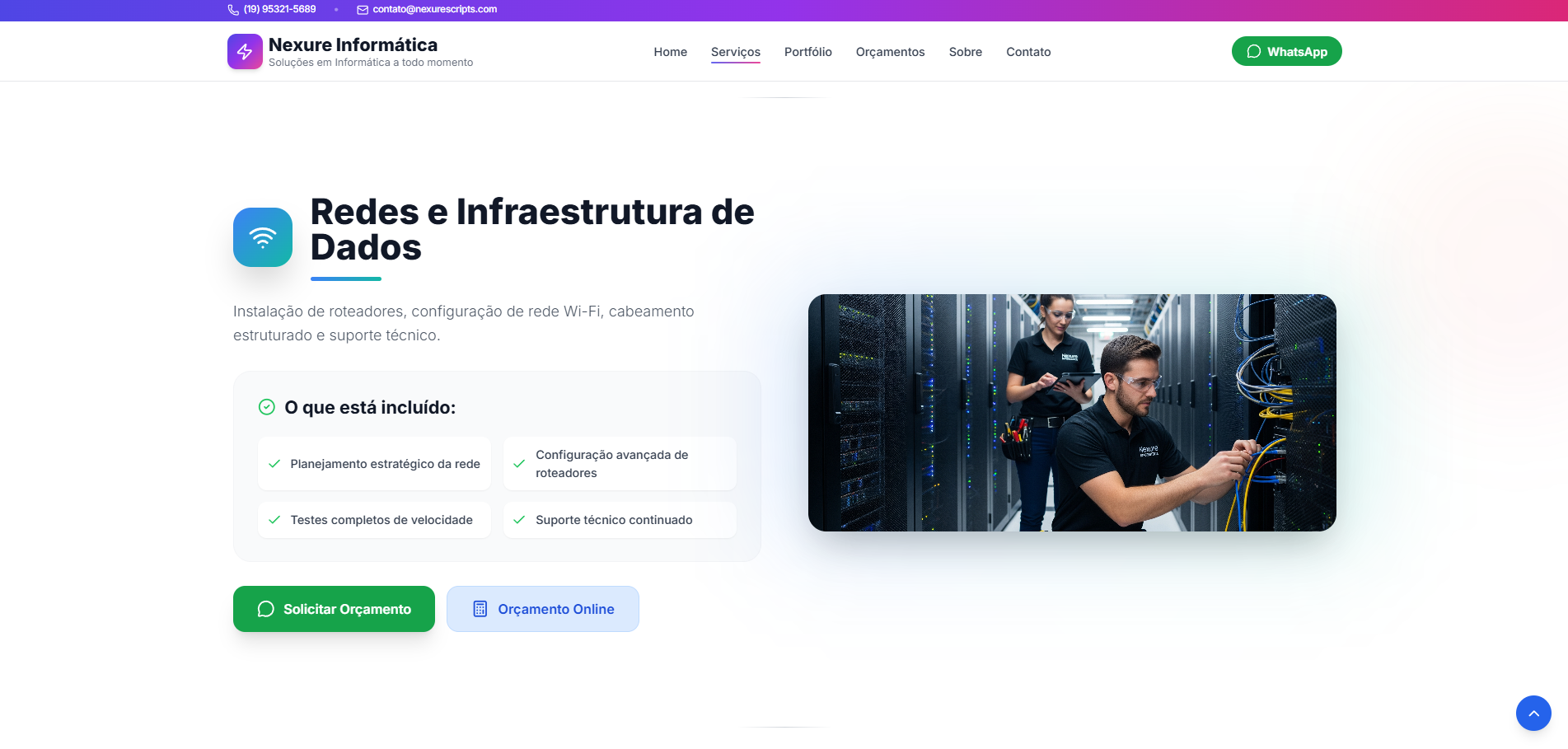Click 'O que está incluído:' heading
The height and width of the screenshot is (749, 1568).
tap(370, 407)
